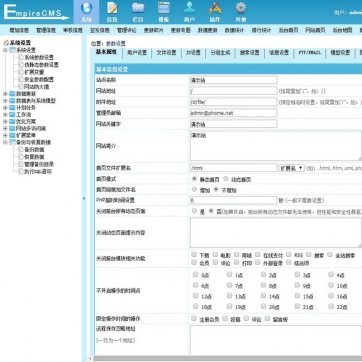Open the 用户 person icon in top bar
Image resolution: width=362 pixels, height=362 pixels.
pyautogui.click(x=189, y=8)
